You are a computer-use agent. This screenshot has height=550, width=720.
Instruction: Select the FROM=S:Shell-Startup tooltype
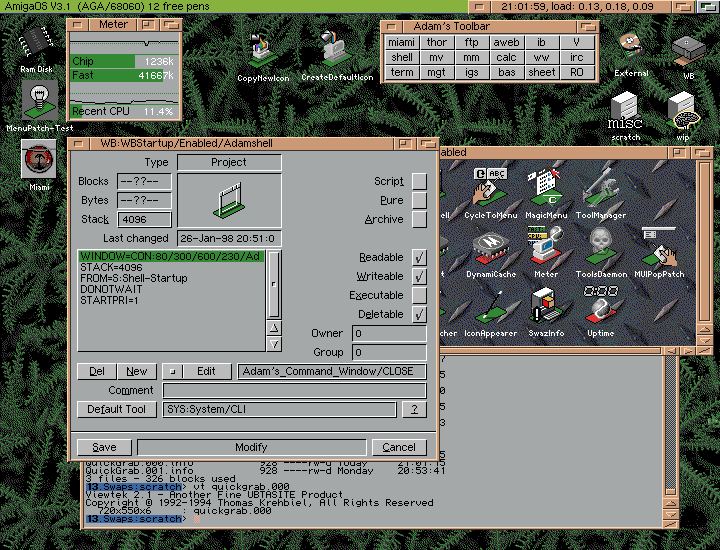tap(172, 278)
